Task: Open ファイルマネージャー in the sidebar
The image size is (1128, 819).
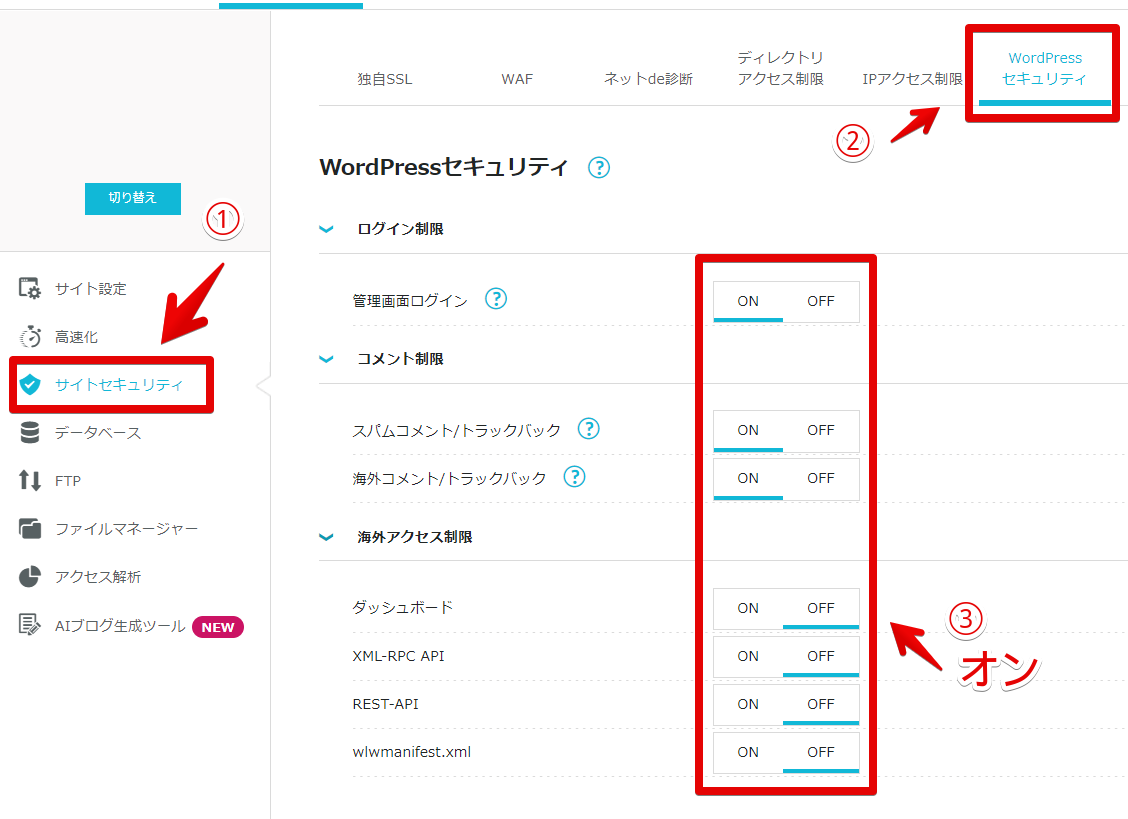Action: pyautogui.click(x=127, y=529)
